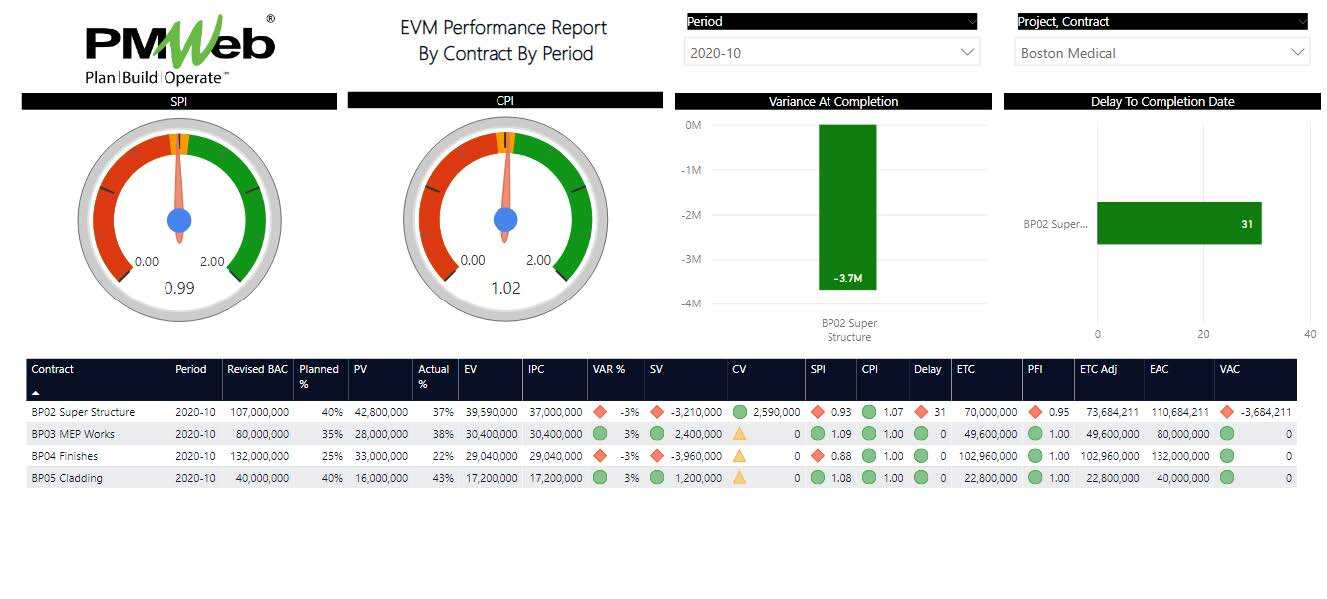Click the PMWeb logo
1327x599 pixels.
click(x=180, y=50)
